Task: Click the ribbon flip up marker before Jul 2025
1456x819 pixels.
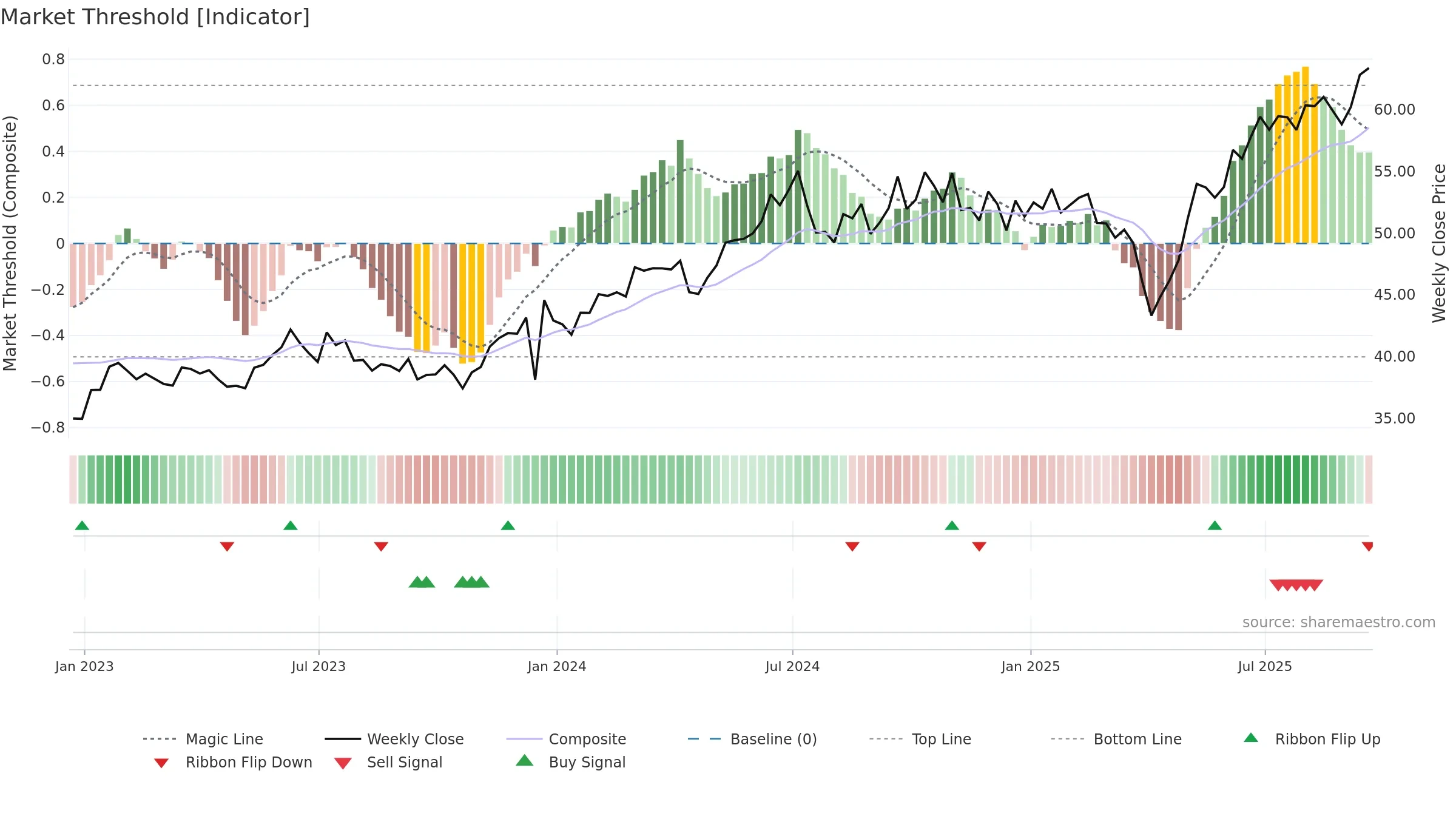Action: (1215, 525)
